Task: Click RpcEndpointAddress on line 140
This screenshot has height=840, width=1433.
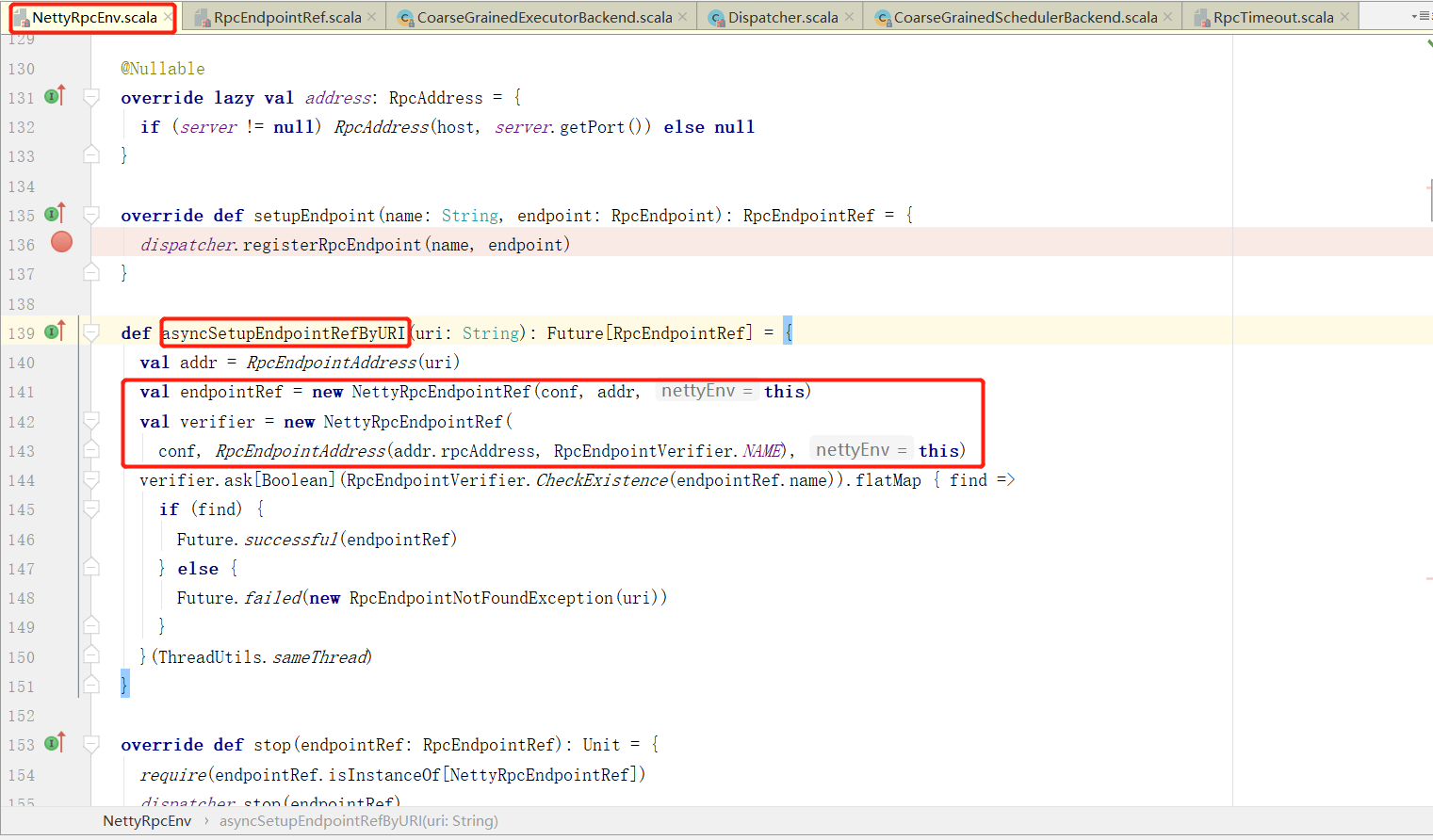Action: coord(331,363)
